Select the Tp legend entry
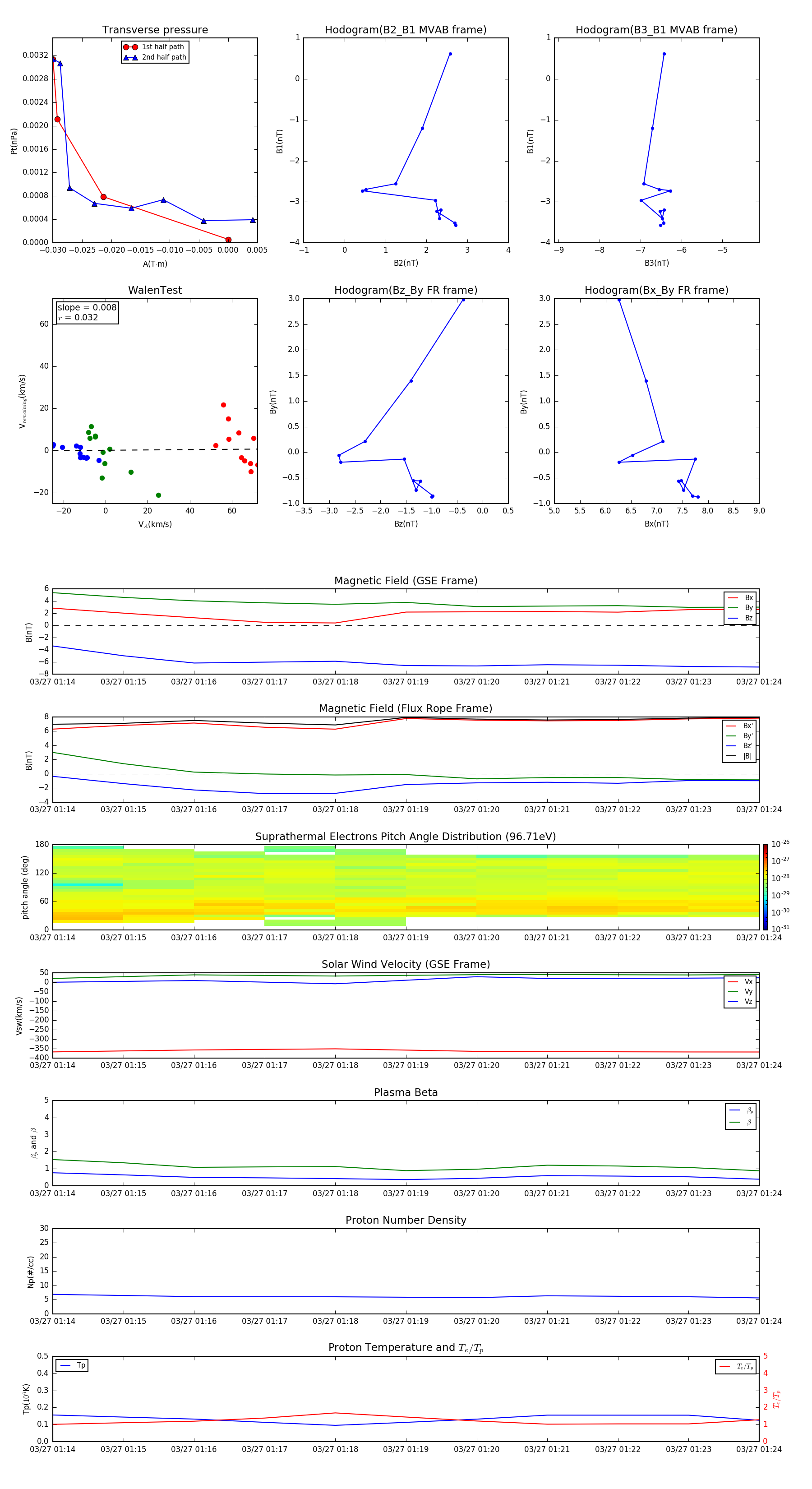 [72, 1366]
